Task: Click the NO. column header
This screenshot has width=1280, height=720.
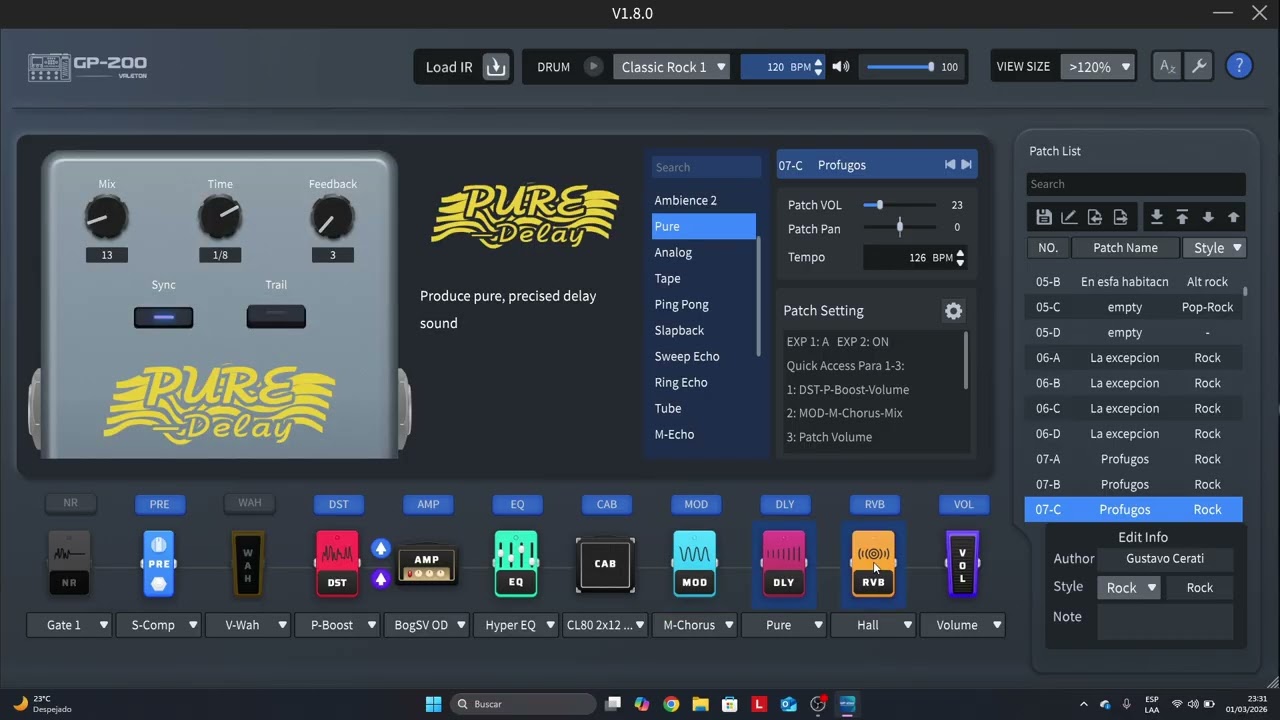Action: click(1047, 248)
